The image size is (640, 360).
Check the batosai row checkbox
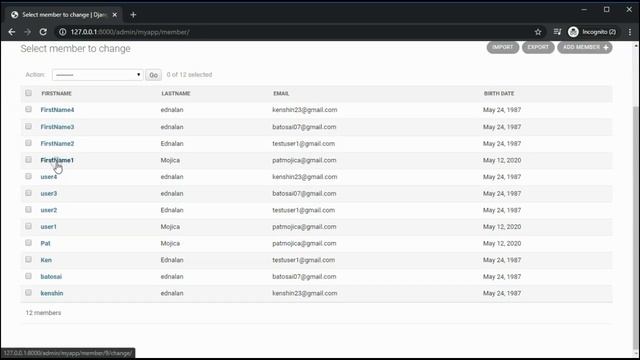(28, 276)
